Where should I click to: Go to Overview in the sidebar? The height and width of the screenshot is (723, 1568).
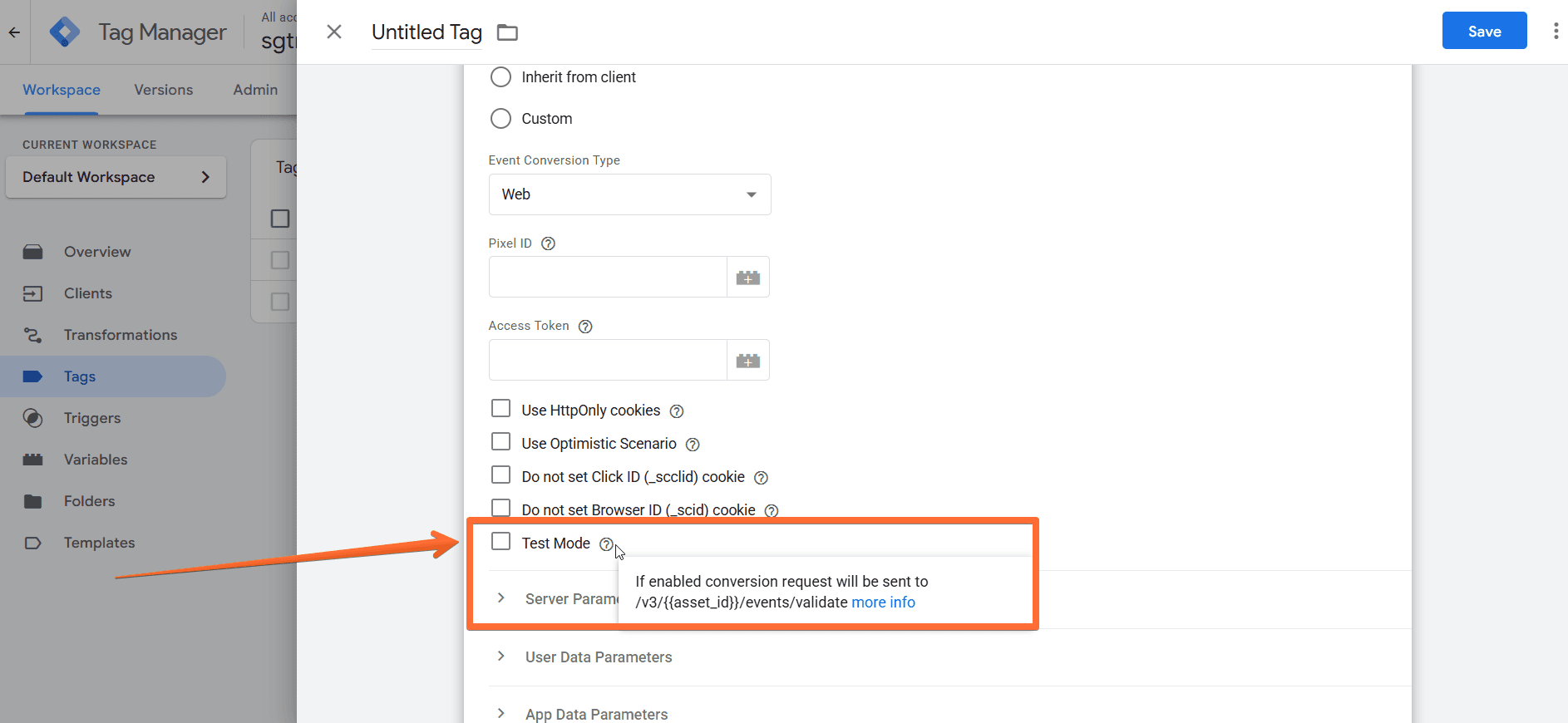point(97,252)
